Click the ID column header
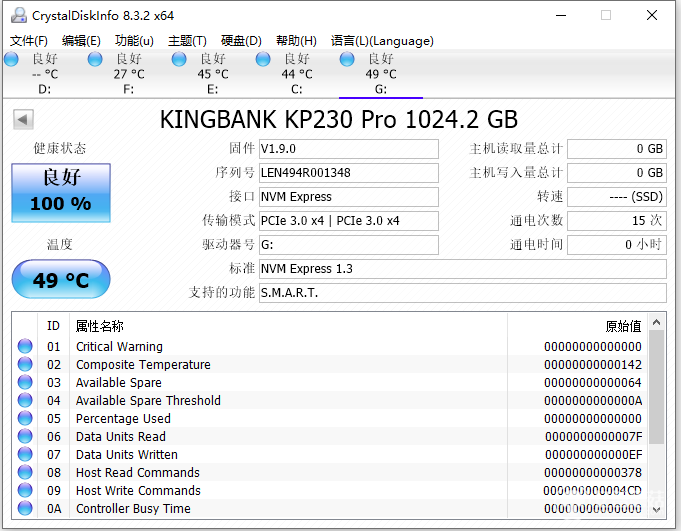Screen dimensions: 681x531 [x=53, y=326]
